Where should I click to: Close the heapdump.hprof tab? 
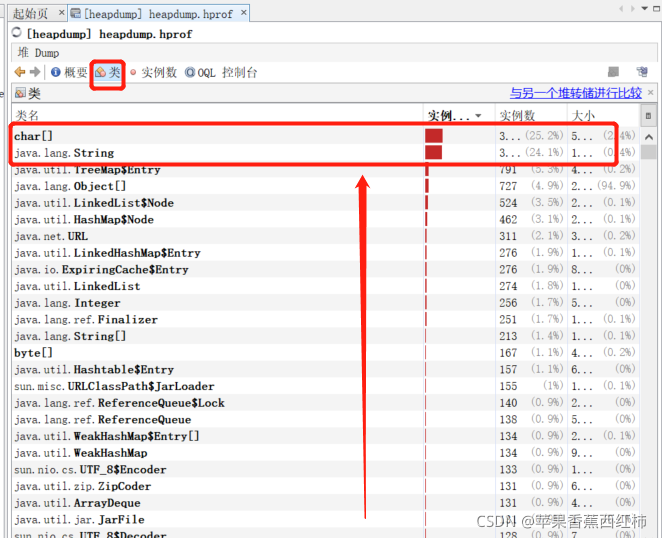point(244,13)
